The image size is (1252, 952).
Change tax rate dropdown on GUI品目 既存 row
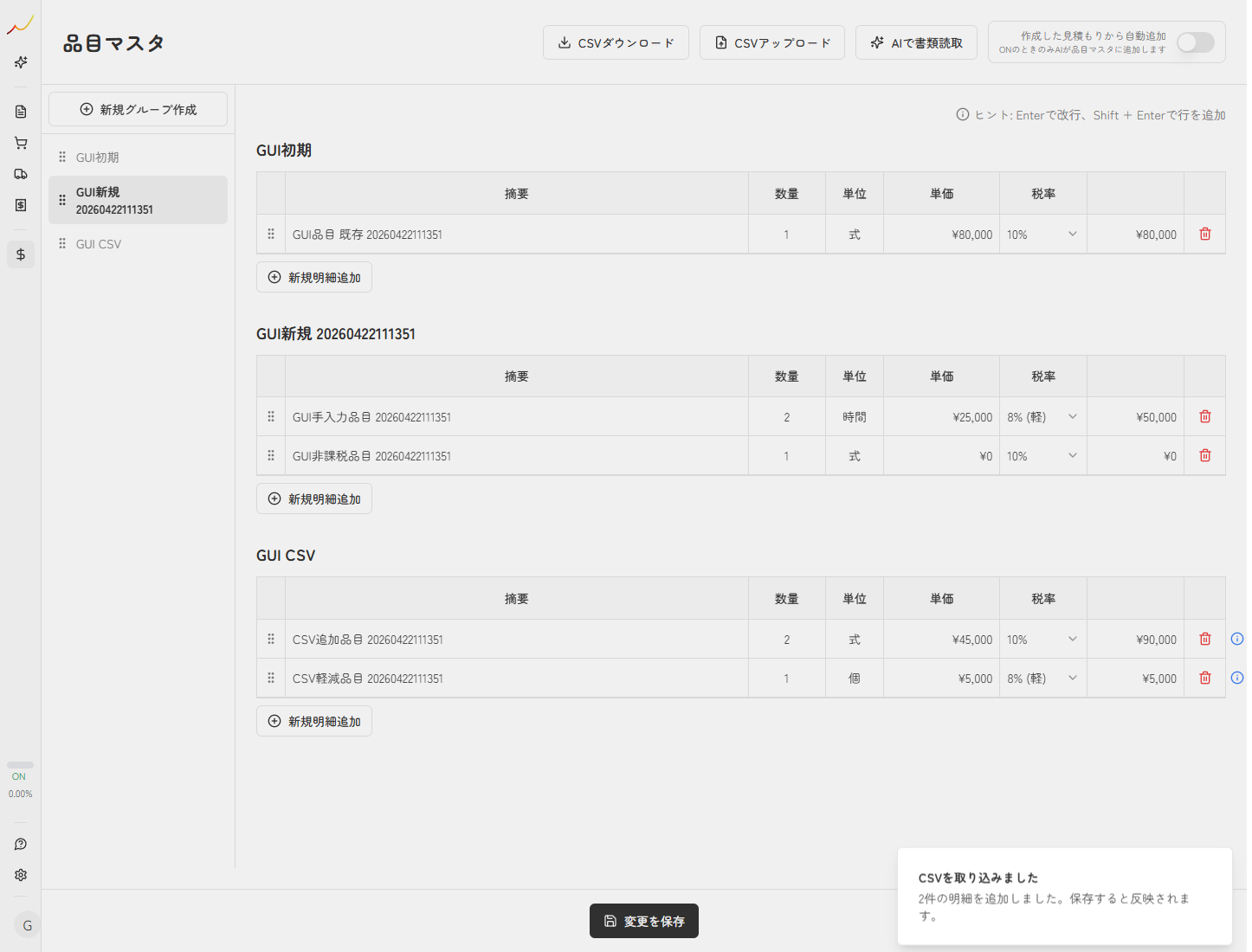point(1042,234)
